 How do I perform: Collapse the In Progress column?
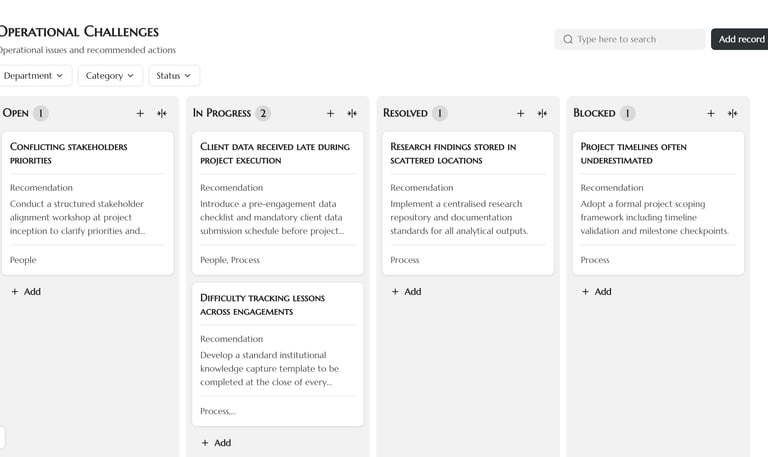pyautogui.click(x=352, y=114)
